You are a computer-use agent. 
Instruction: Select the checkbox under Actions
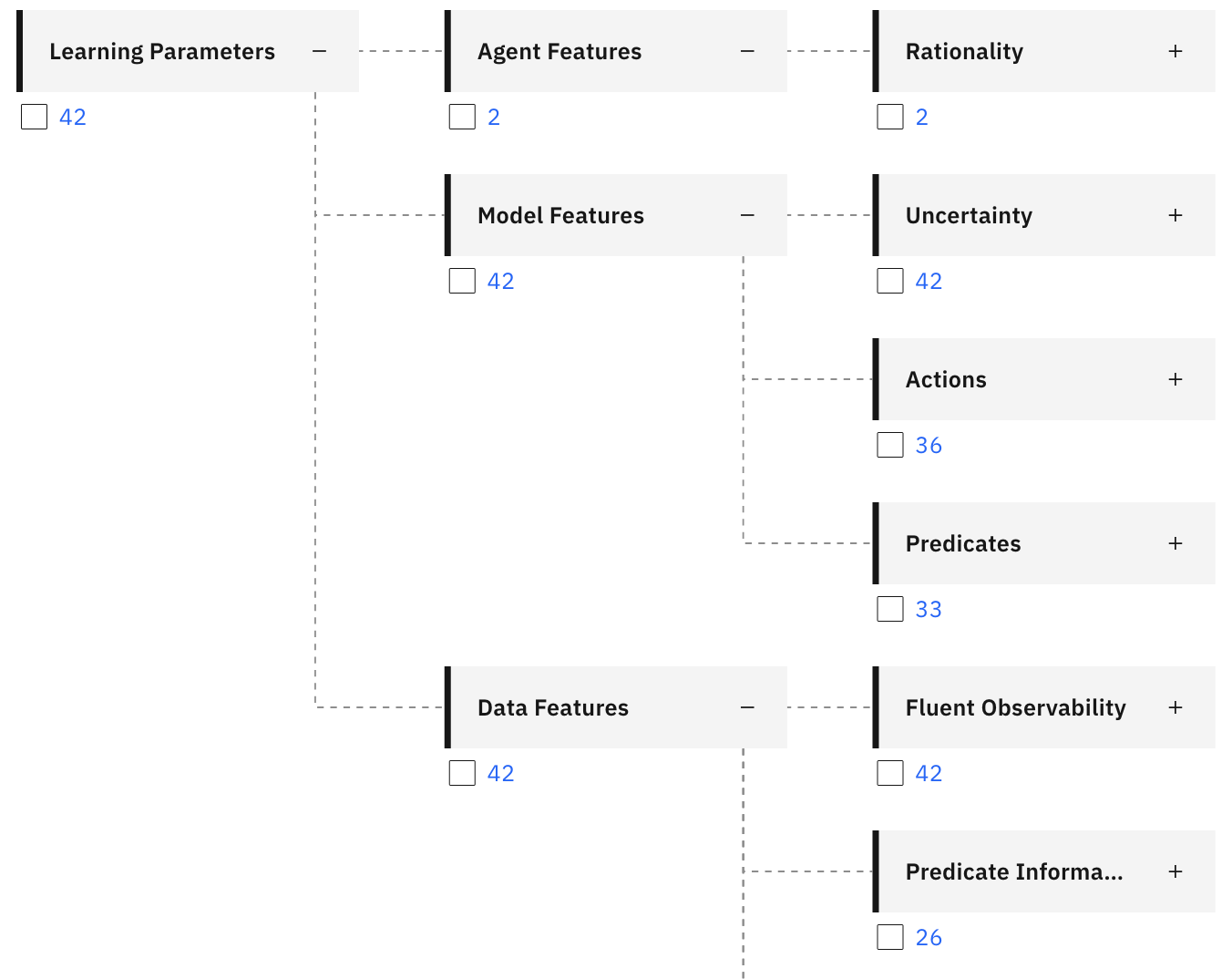(x=890, y=445)
